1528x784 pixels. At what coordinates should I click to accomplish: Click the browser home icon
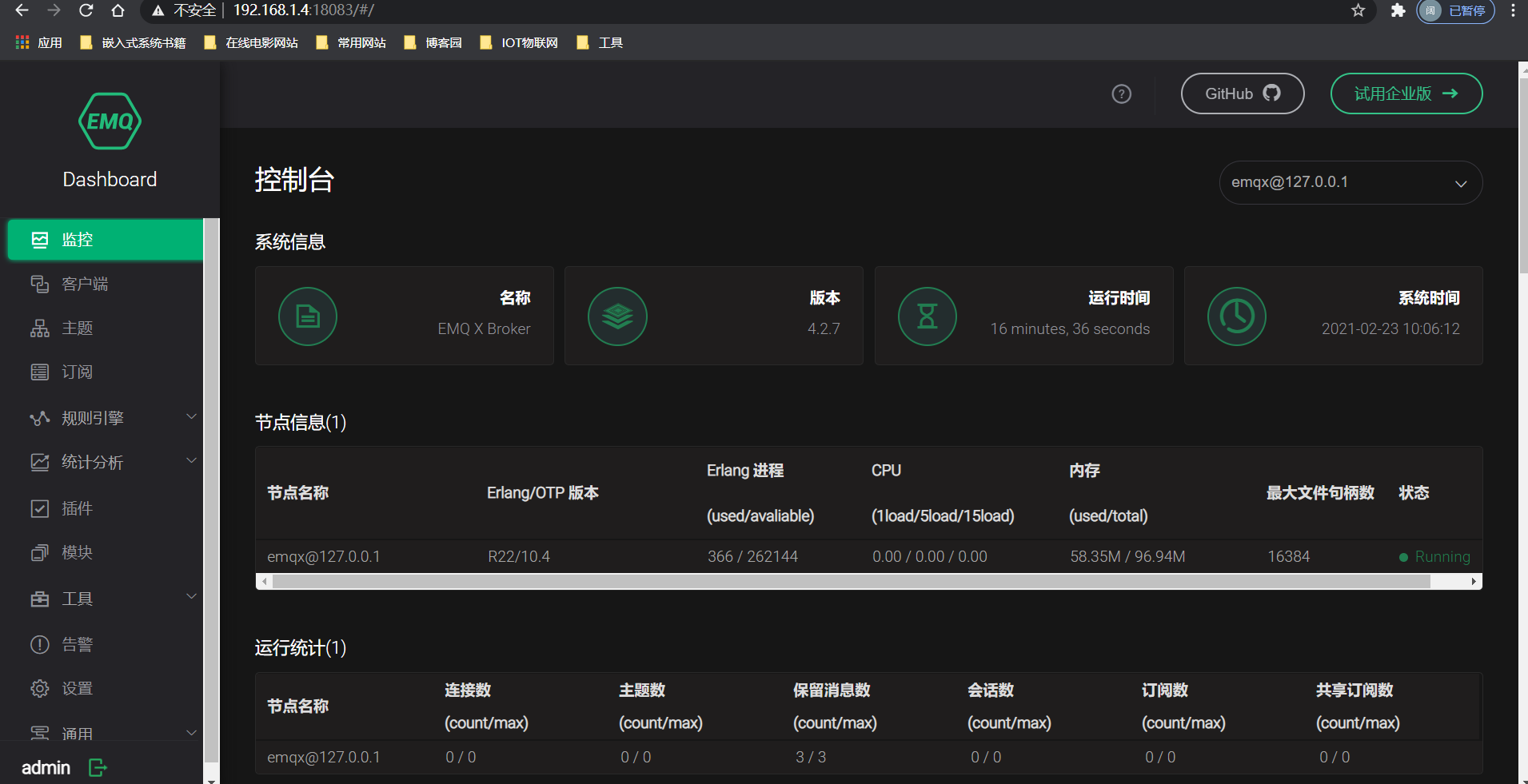pyautogui.click(x=118, y=10)
